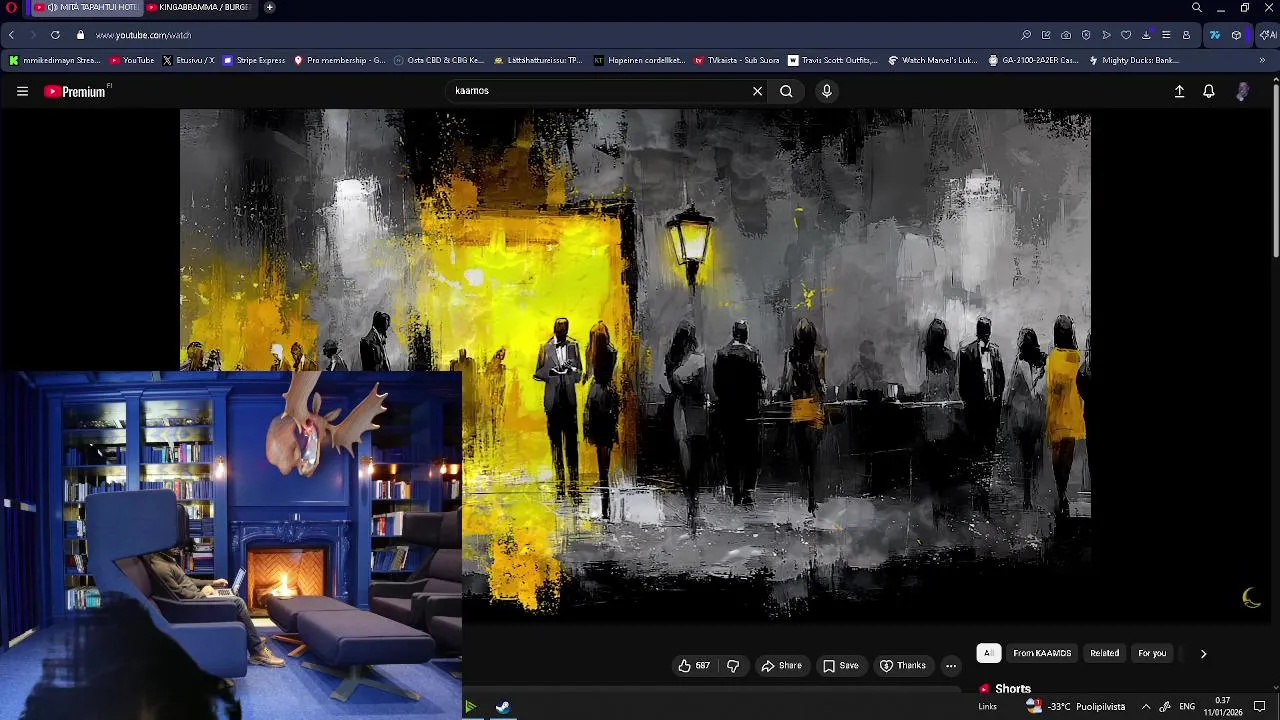Open the browser downloads icon
This screenshot has width=1280, height=720.
1146,35
